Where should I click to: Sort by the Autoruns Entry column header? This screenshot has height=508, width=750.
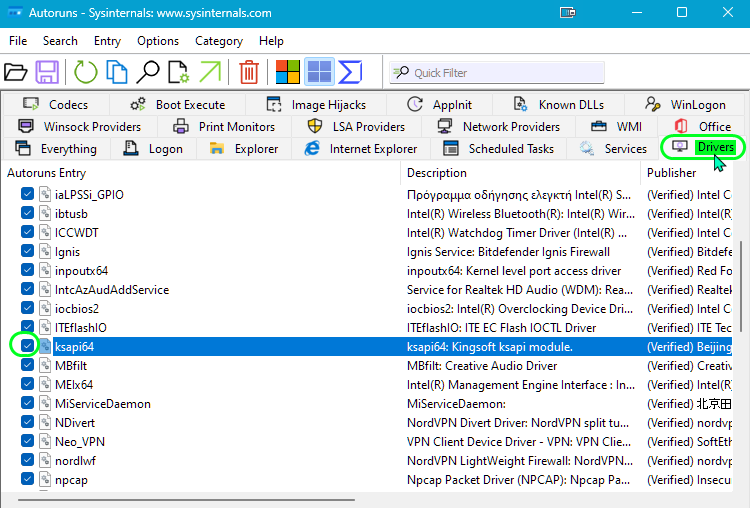pyautogui.click(x=201, y=173)
